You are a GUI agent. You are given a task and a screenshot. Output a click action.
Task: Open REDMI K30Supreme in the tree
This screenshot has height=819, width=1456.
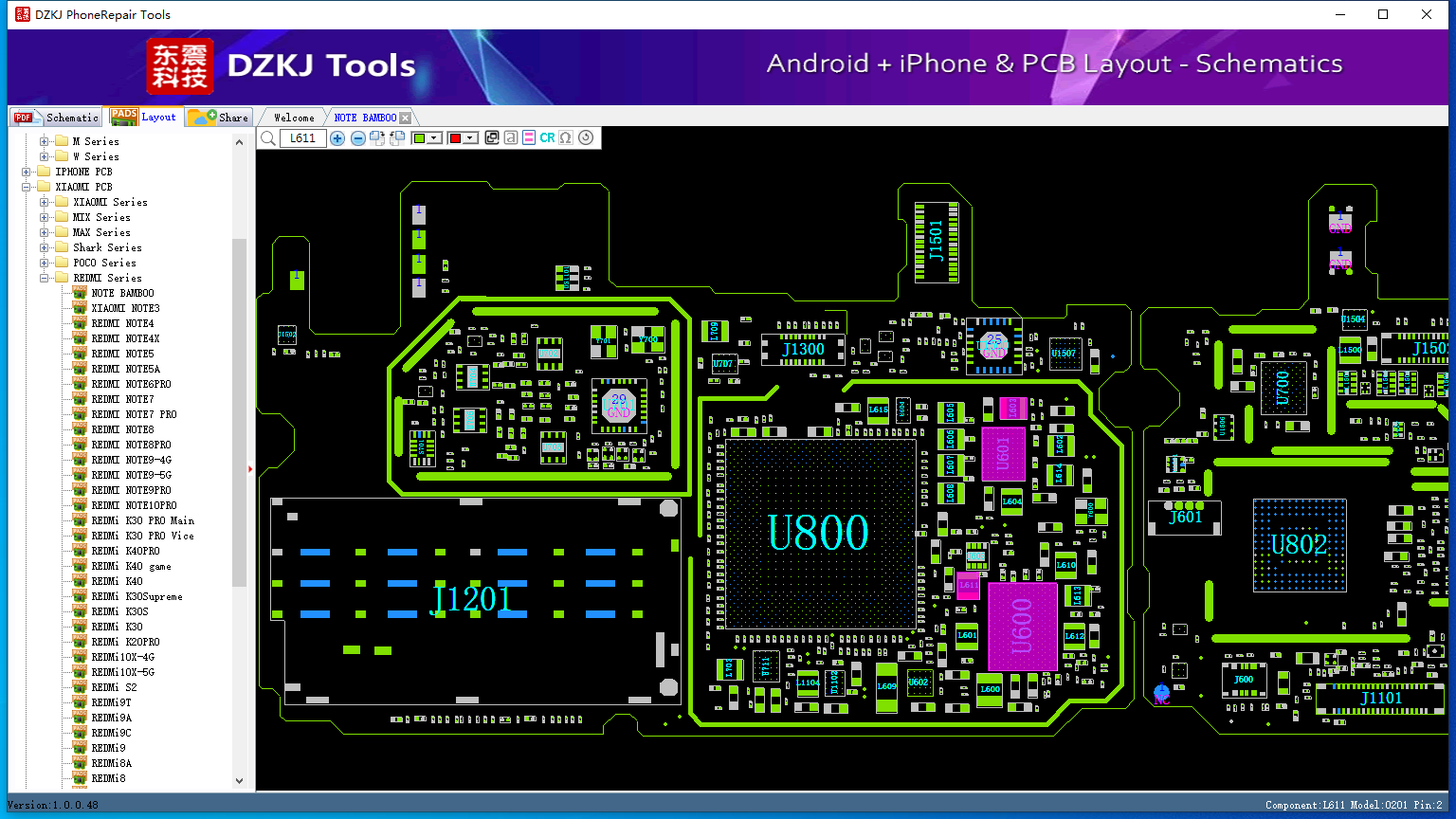137,596
